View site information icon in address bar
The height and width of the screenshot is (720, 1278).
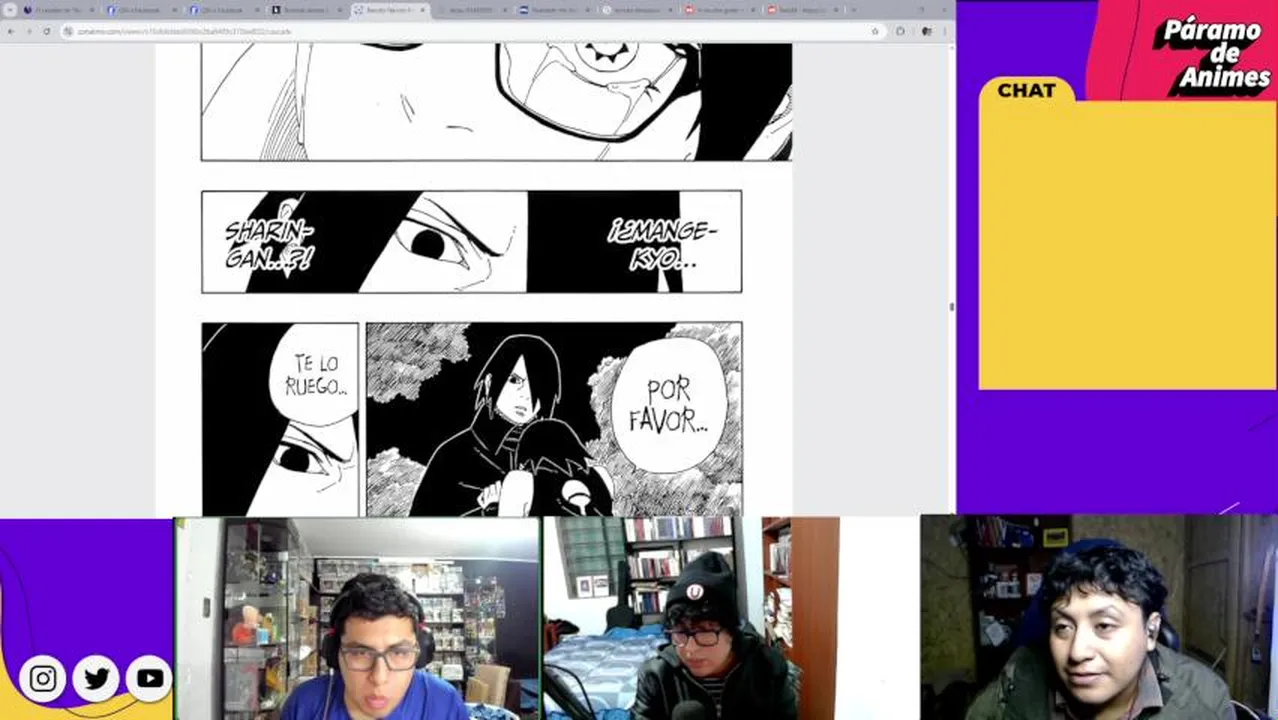click(69, 31)
